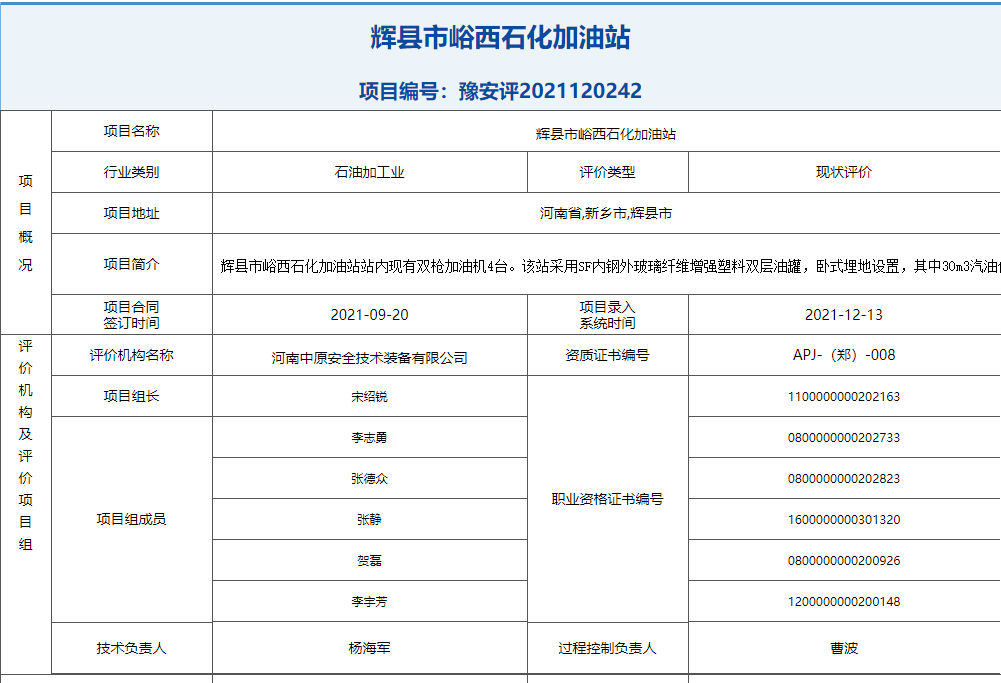Viewport: 1001px width, 683px height.
Task: Click the 项目组长 label cell
Action: (x=132, y=396)
